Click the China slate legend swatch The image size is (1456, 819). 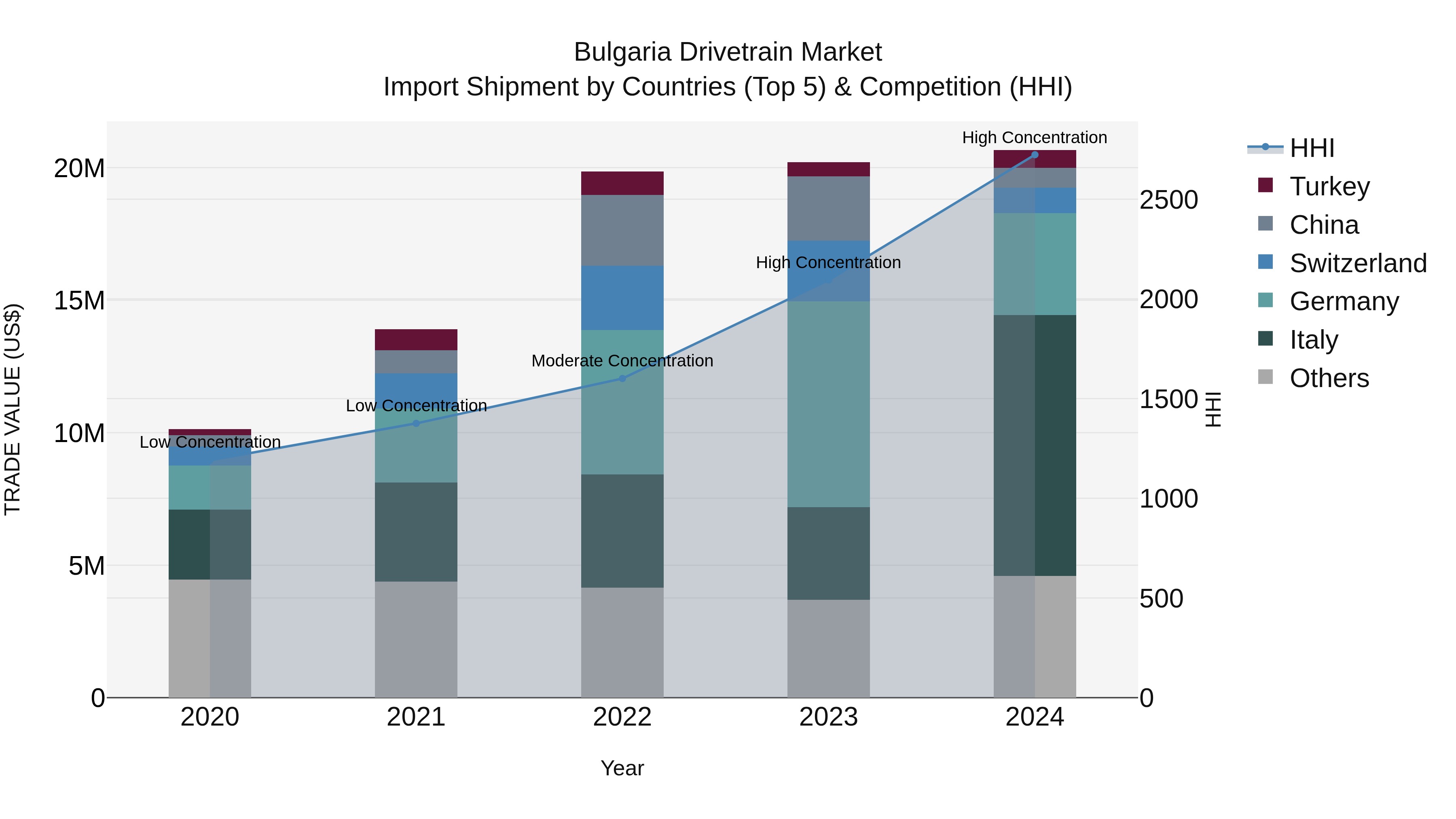[x=1266, y=224]
